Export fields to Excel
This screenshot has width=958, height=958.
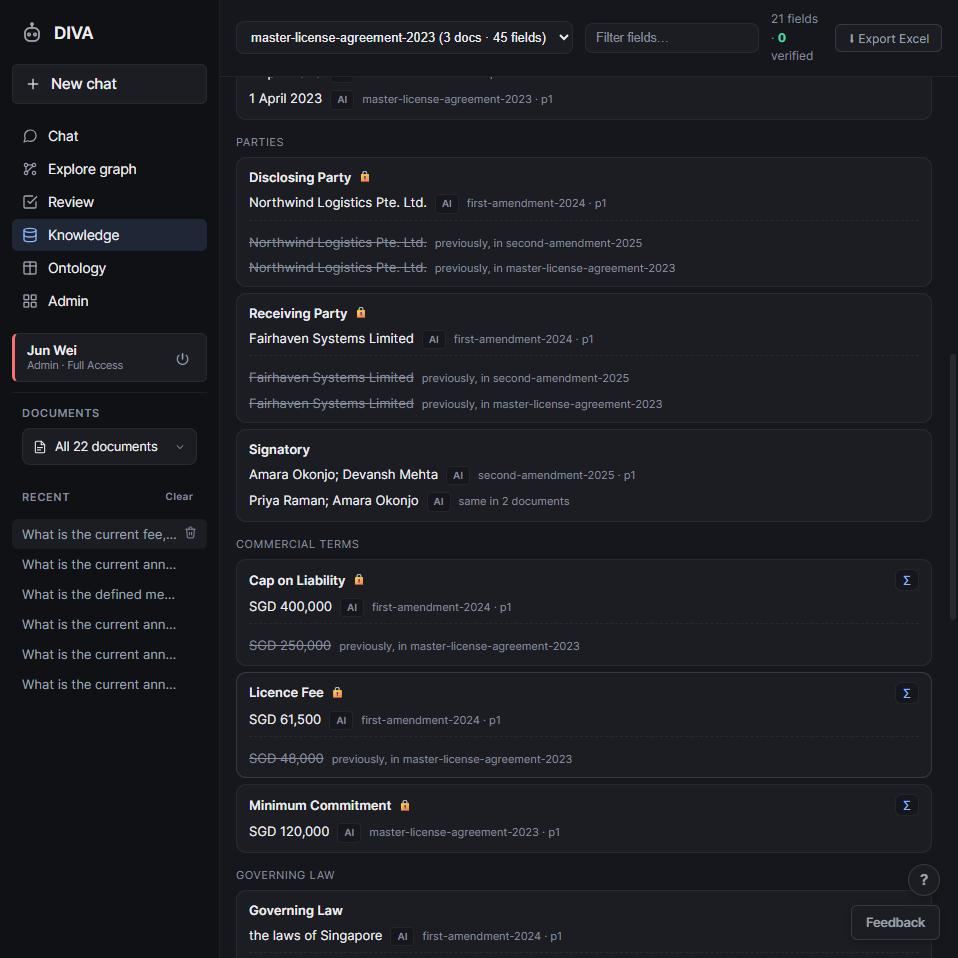click(x=888, y=38)
